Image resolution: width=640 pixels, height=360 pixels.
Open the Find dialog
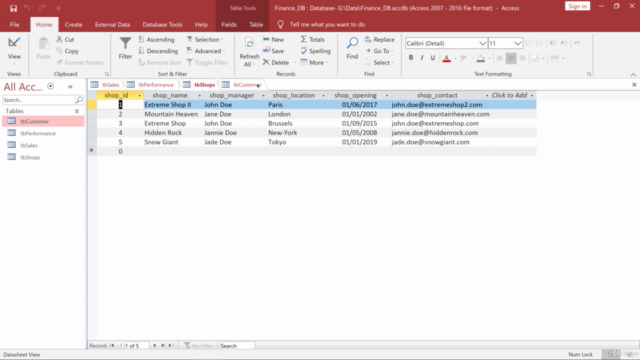352,48
